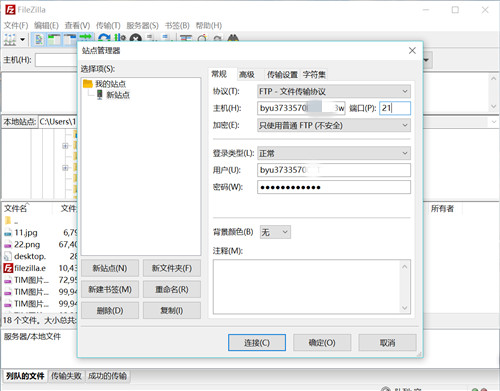500x391 pixels.
Task: Click the quickconnect 主机(H) field in main window
Action: click(56, 60)
